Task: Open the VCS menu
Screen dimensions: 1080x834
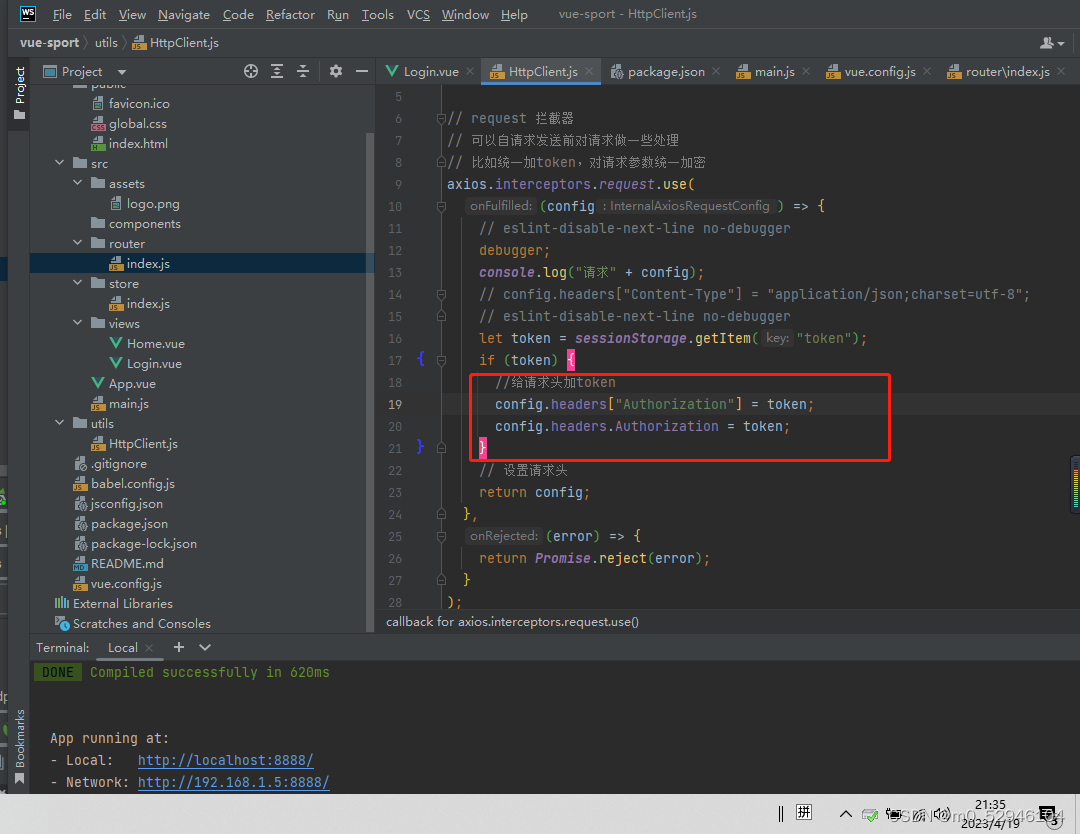Action: [418, 14]
